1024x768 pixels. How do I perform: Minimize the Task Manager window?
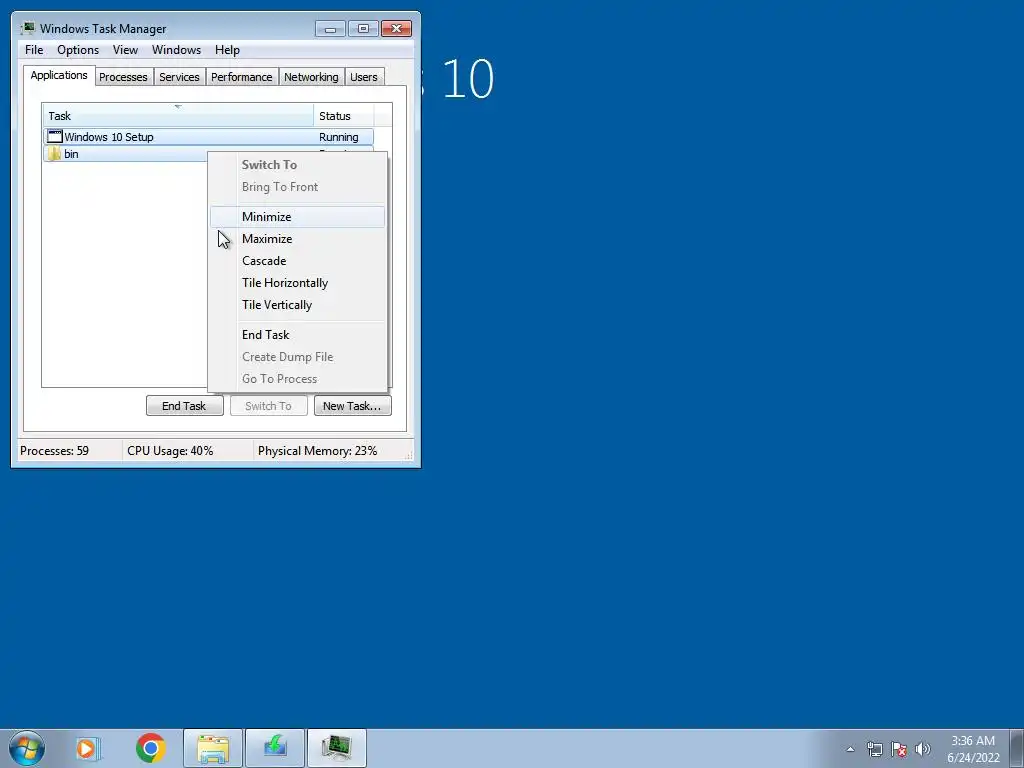[x=330, y=29]
